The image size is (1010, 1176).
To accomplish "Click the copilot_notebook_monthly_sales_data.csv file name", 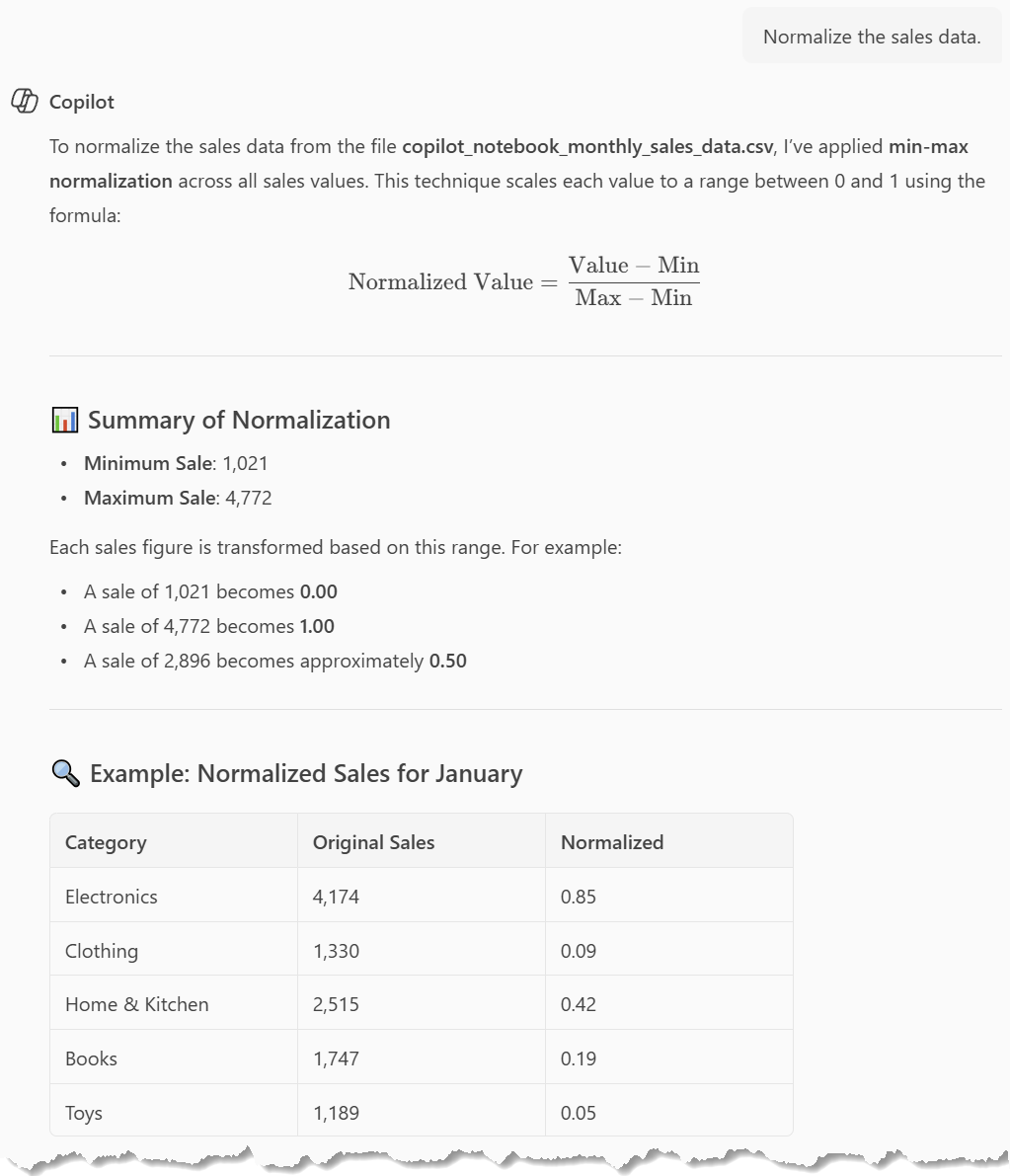I will coord(587,147).
